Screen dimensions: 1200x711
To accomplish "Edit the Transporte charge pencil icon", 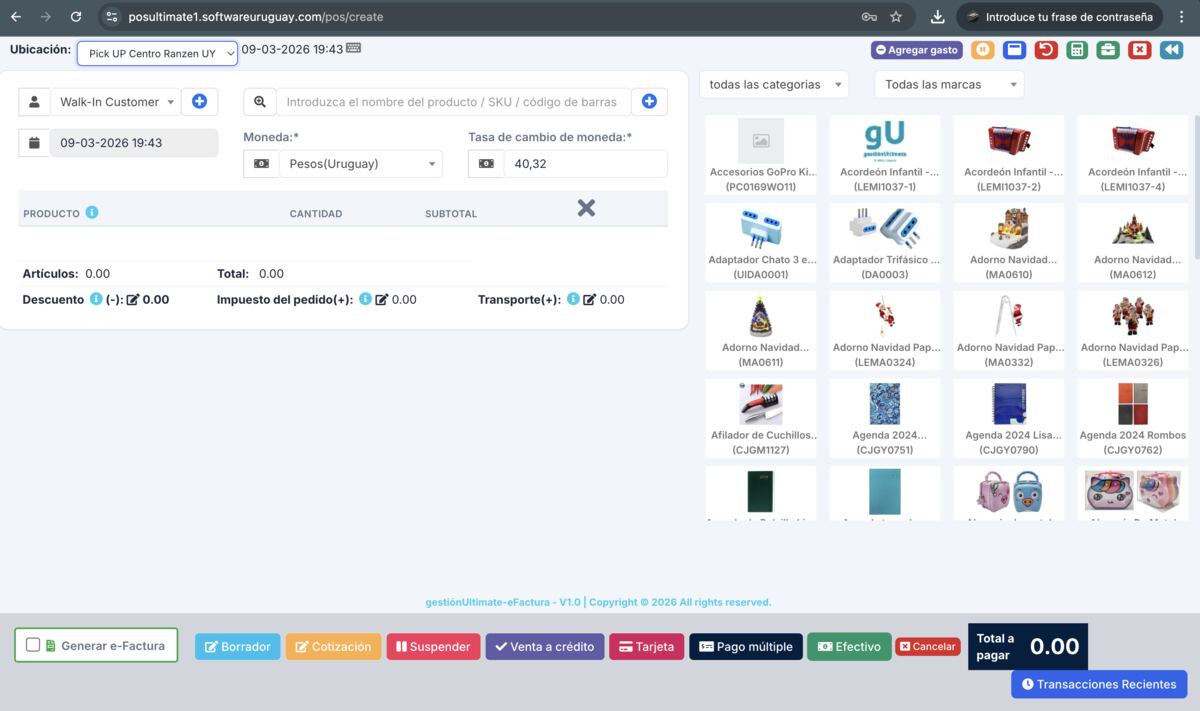I will tap(589, 299).
